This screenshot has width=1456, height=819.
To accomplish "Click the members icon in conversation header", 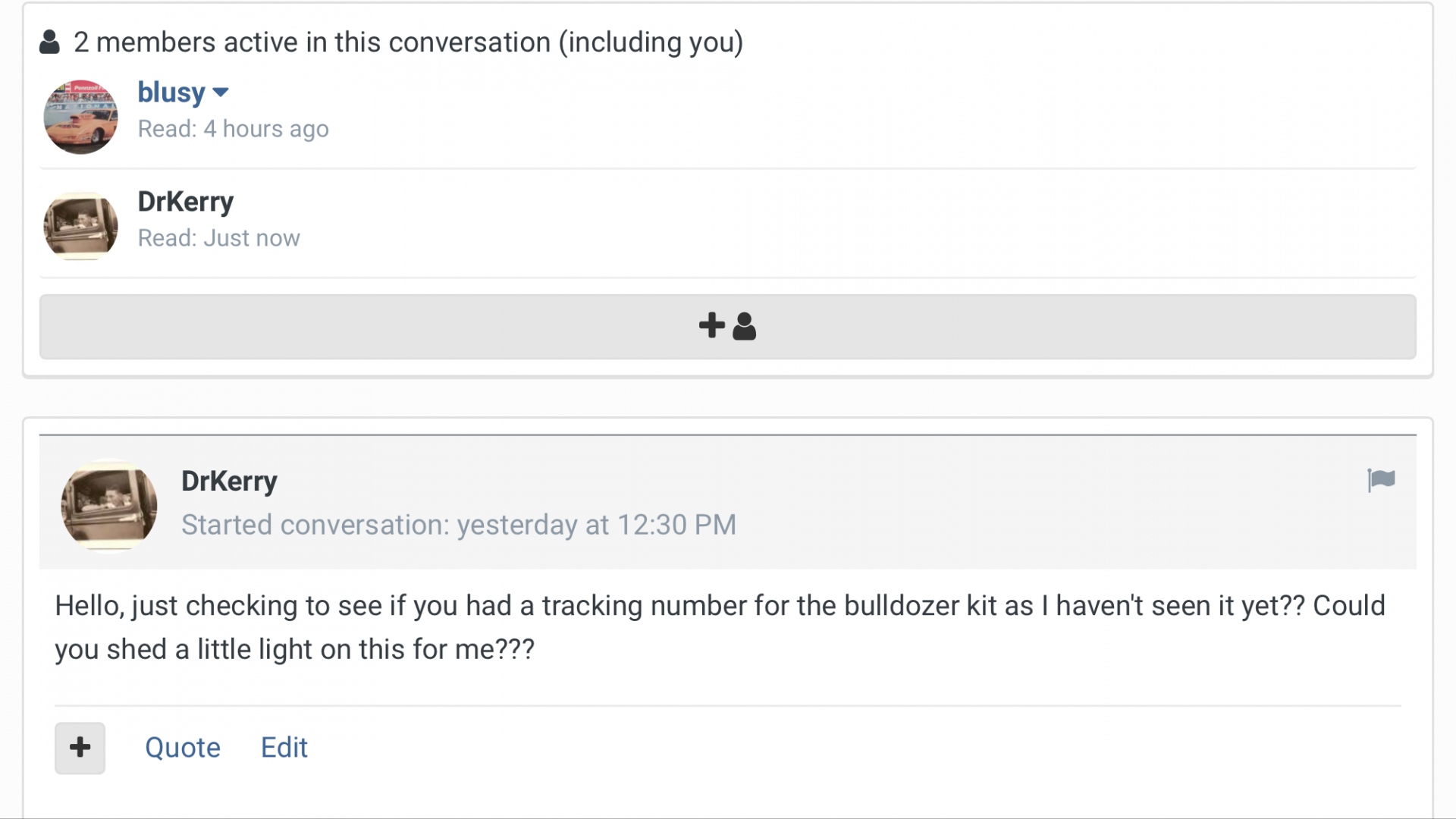I will click(x=50, y=42).
